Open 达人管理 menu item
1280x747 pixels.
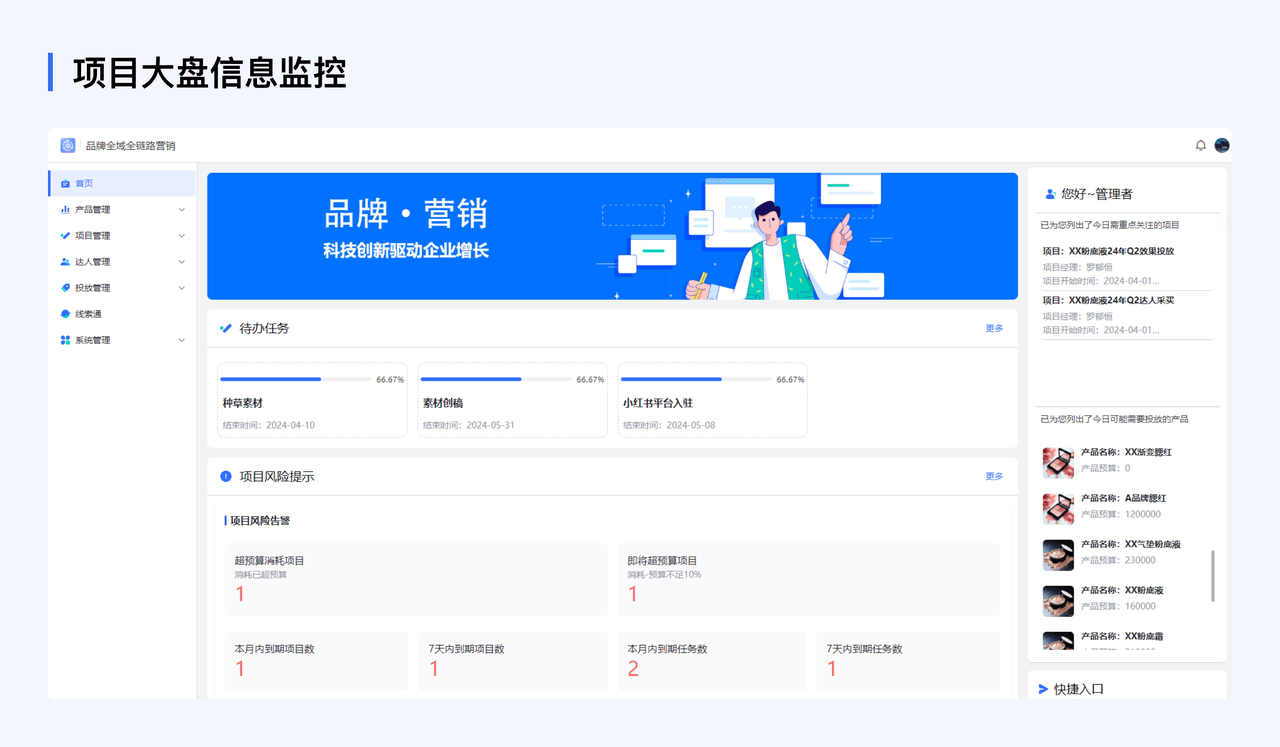[x=122, y=262]
